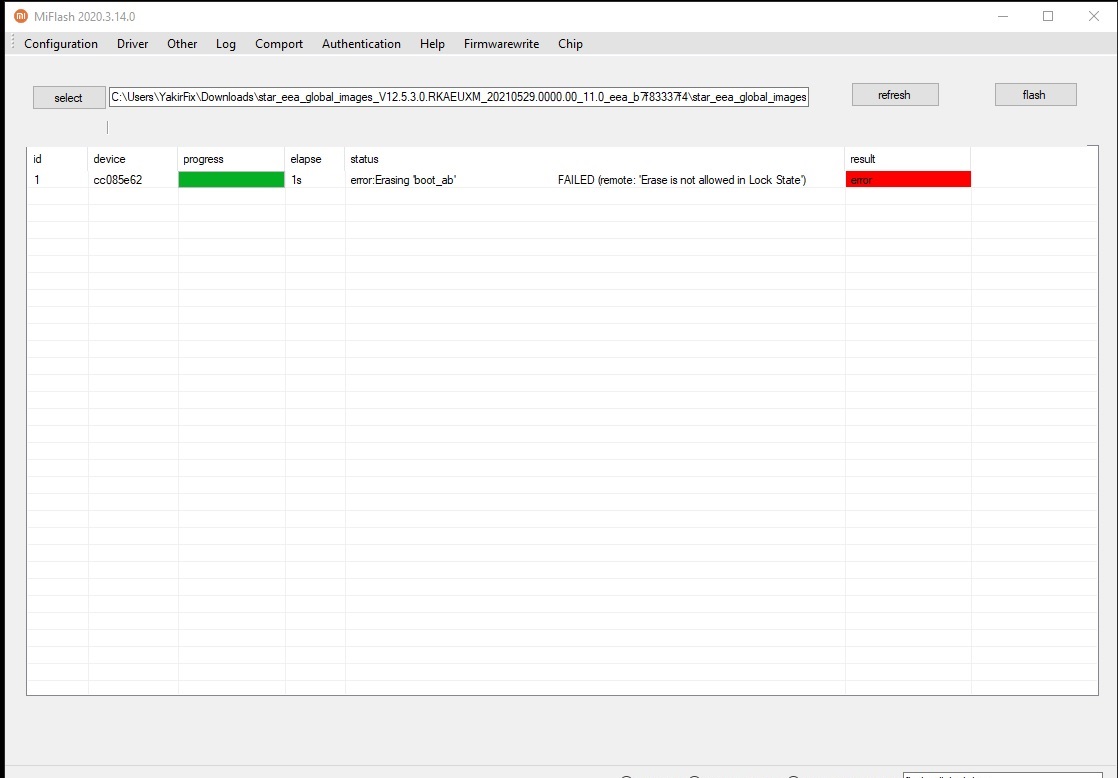Viewport: 1118px width, 778px height.
Task: Click the result column header
Action: 908,159
